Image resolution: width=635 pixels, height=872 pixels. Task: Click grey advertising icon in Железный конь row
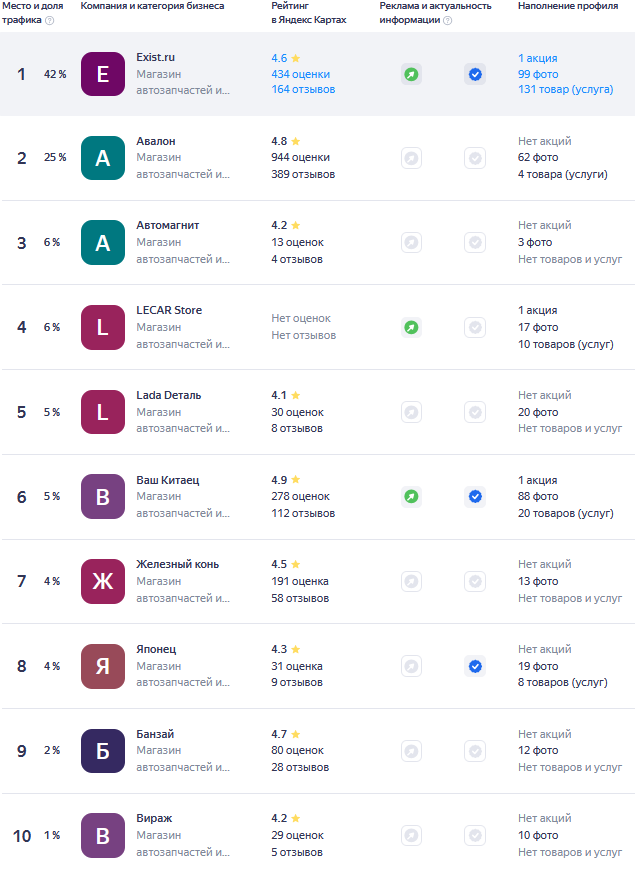click(x=411, y=581)
